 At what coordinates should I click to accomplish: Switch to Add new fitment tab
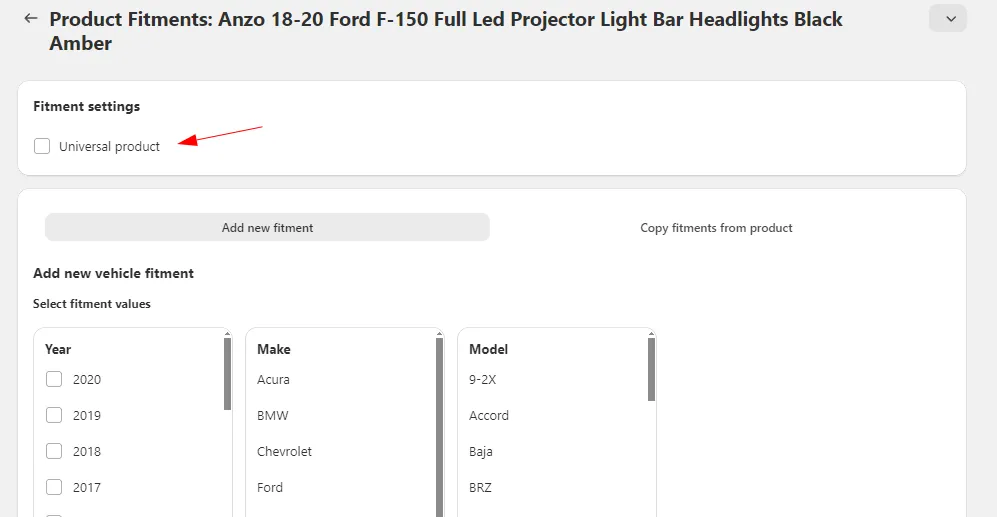pyautogui.click(x=267, y=228)
